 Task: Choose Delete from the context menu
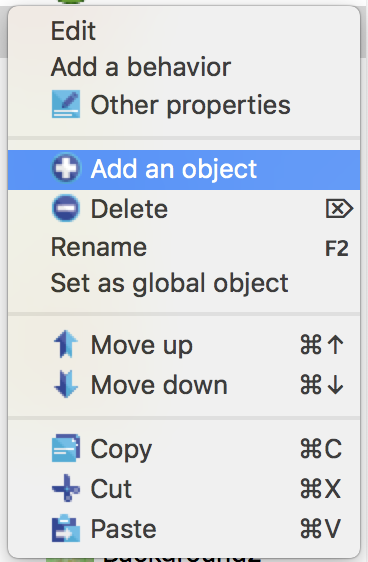pyautogui.click(x=184, y=209)
